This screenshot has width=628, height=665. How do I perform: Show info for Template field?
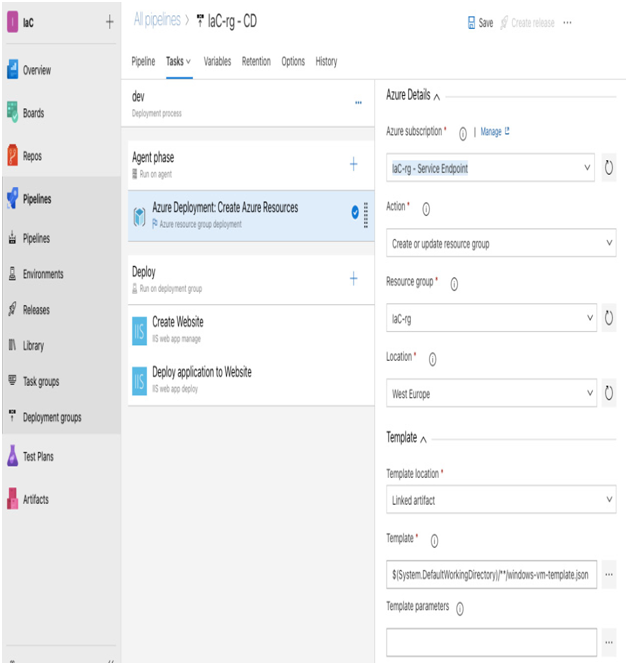(x=435, y=541)
